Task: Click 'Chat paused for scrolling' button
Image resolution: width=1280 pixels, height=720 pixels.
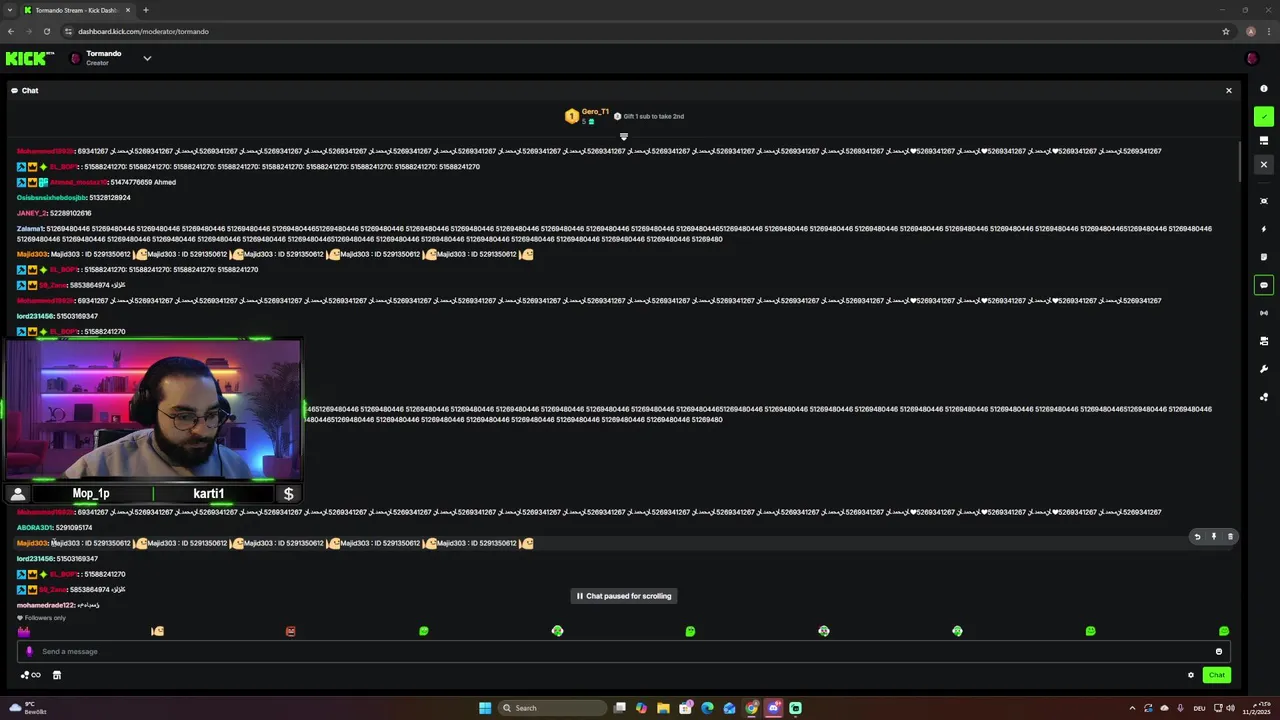Action: click(624, 596)
